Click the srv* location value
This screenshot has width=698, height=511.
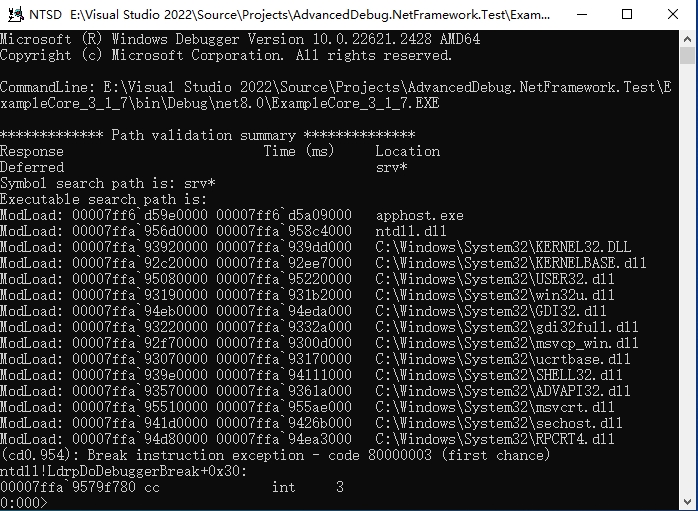click(x=392, y=167)
